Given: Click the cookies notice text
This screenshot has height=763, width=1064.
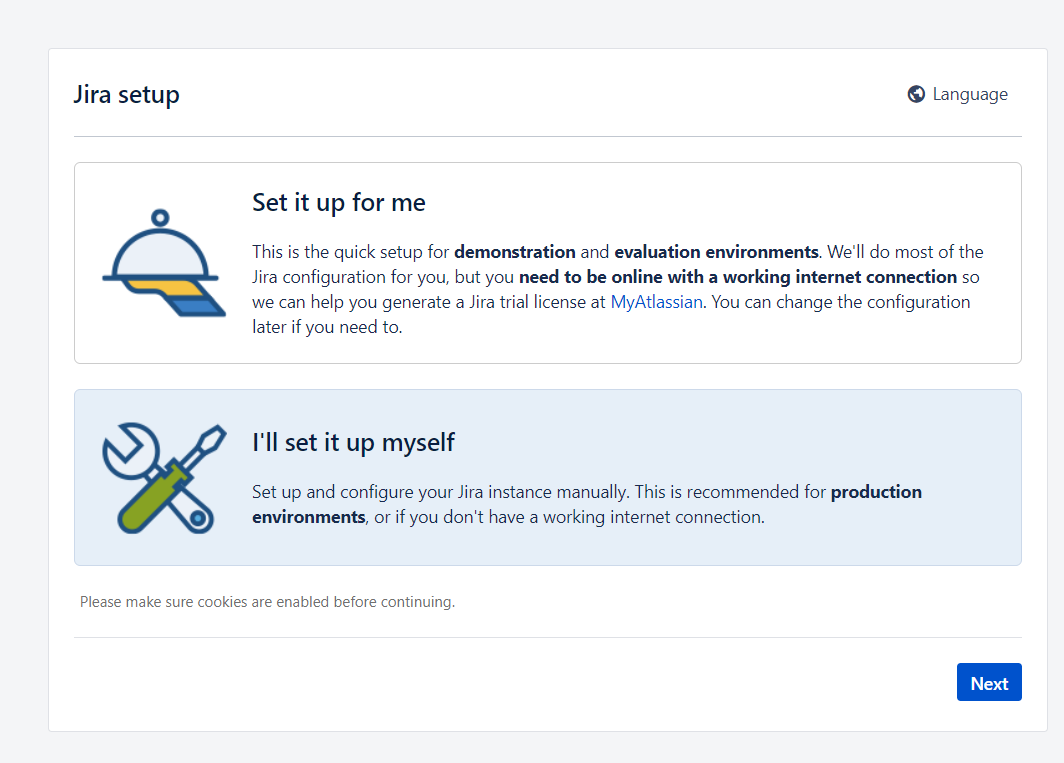Looking at the screenshot, I should point(266,601).
